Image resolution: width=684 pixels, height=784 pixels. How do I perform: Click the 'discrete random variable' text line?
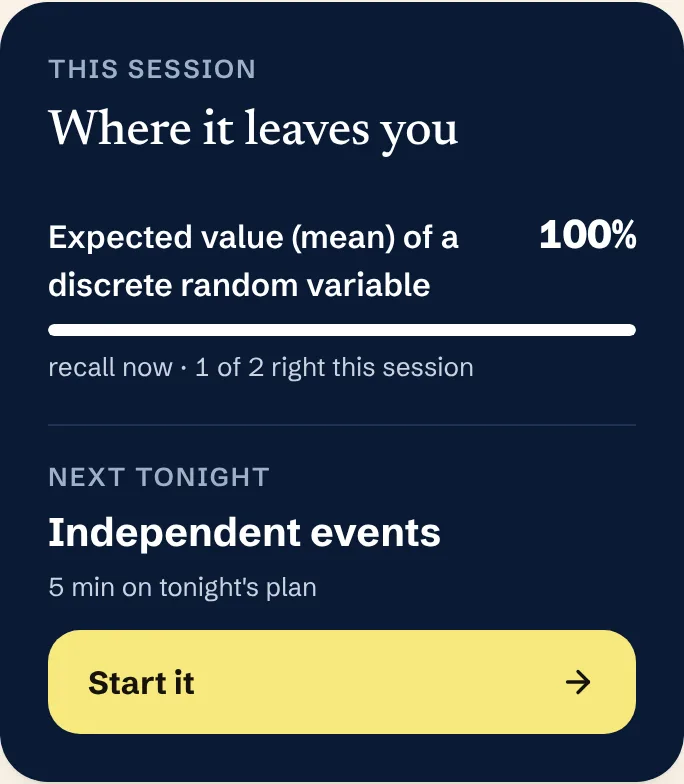pyautogui.click(x=239, y=285)
